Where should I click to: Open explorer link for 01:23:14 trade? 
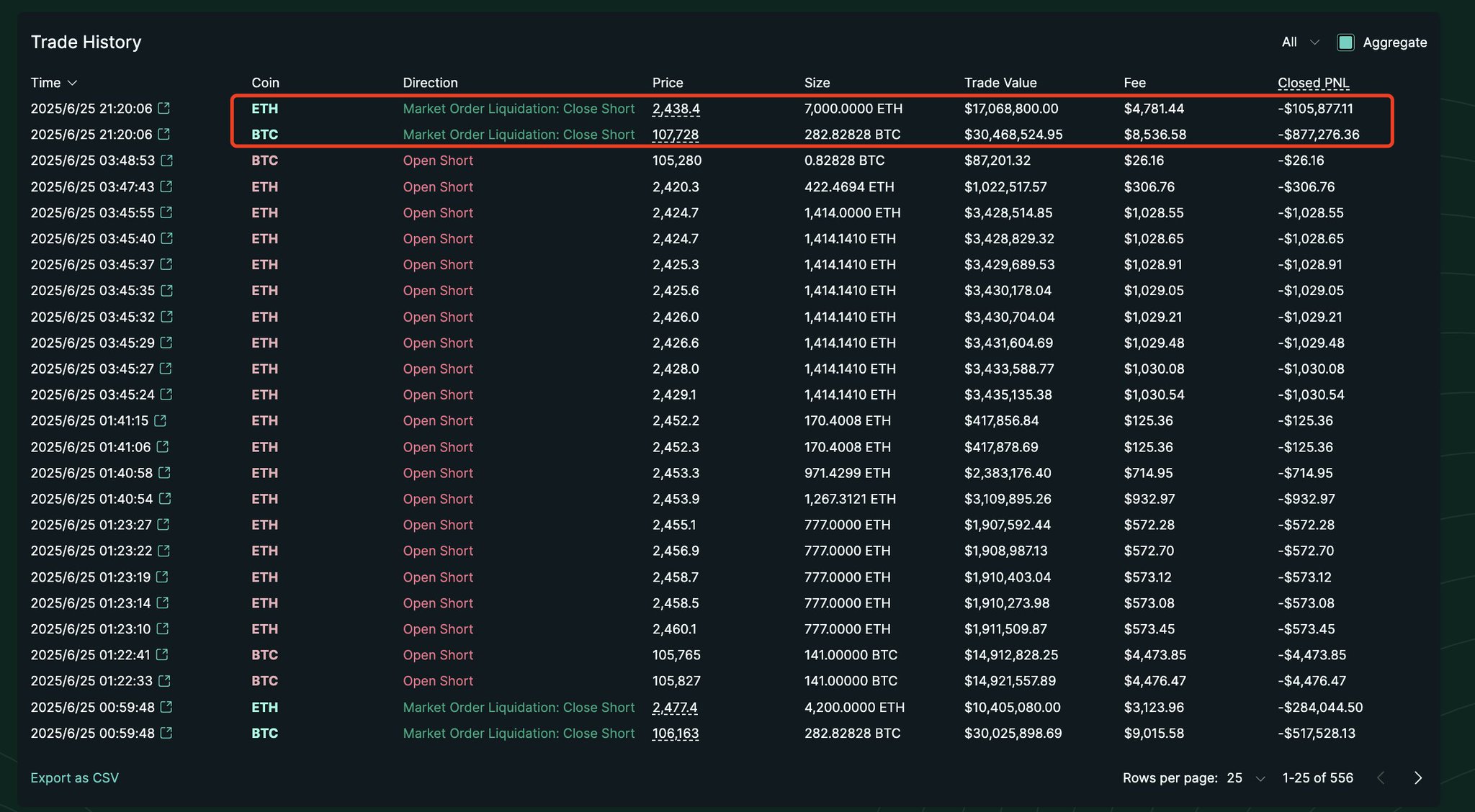pyautogui.click(x=163, y=603)
